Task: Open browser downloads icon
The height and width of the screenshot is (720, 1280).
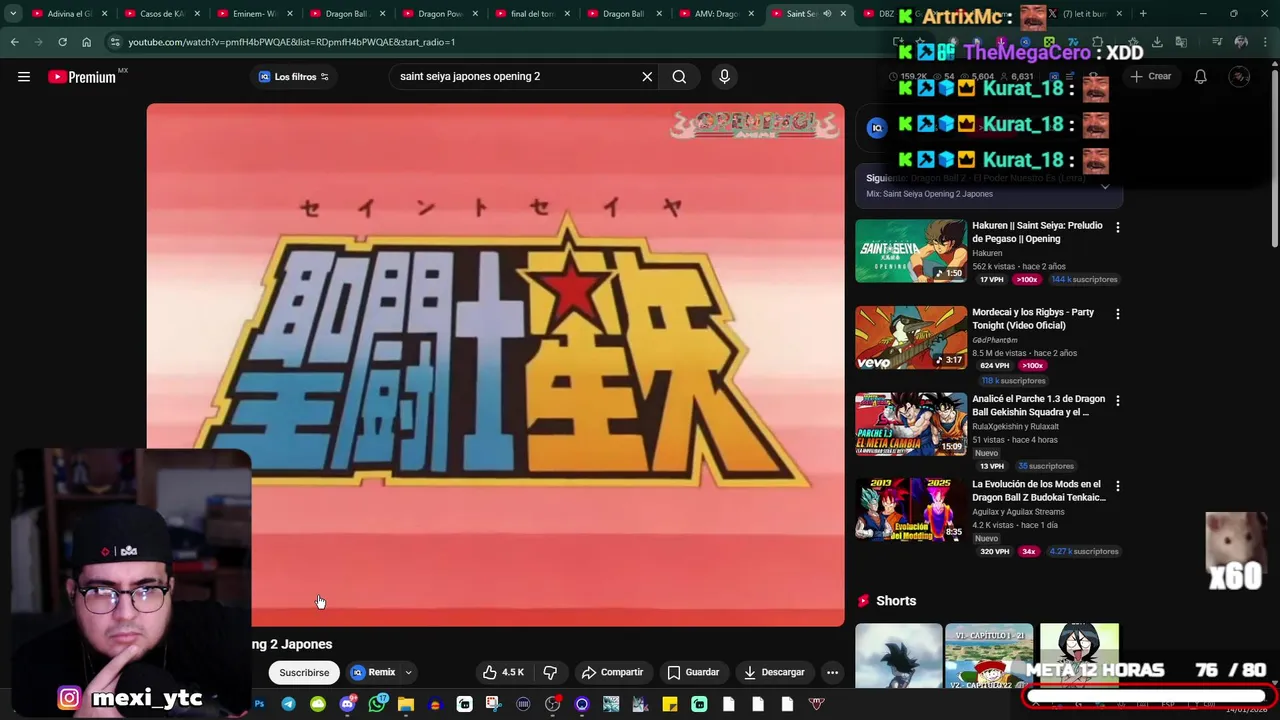Action: (1157, 42)
